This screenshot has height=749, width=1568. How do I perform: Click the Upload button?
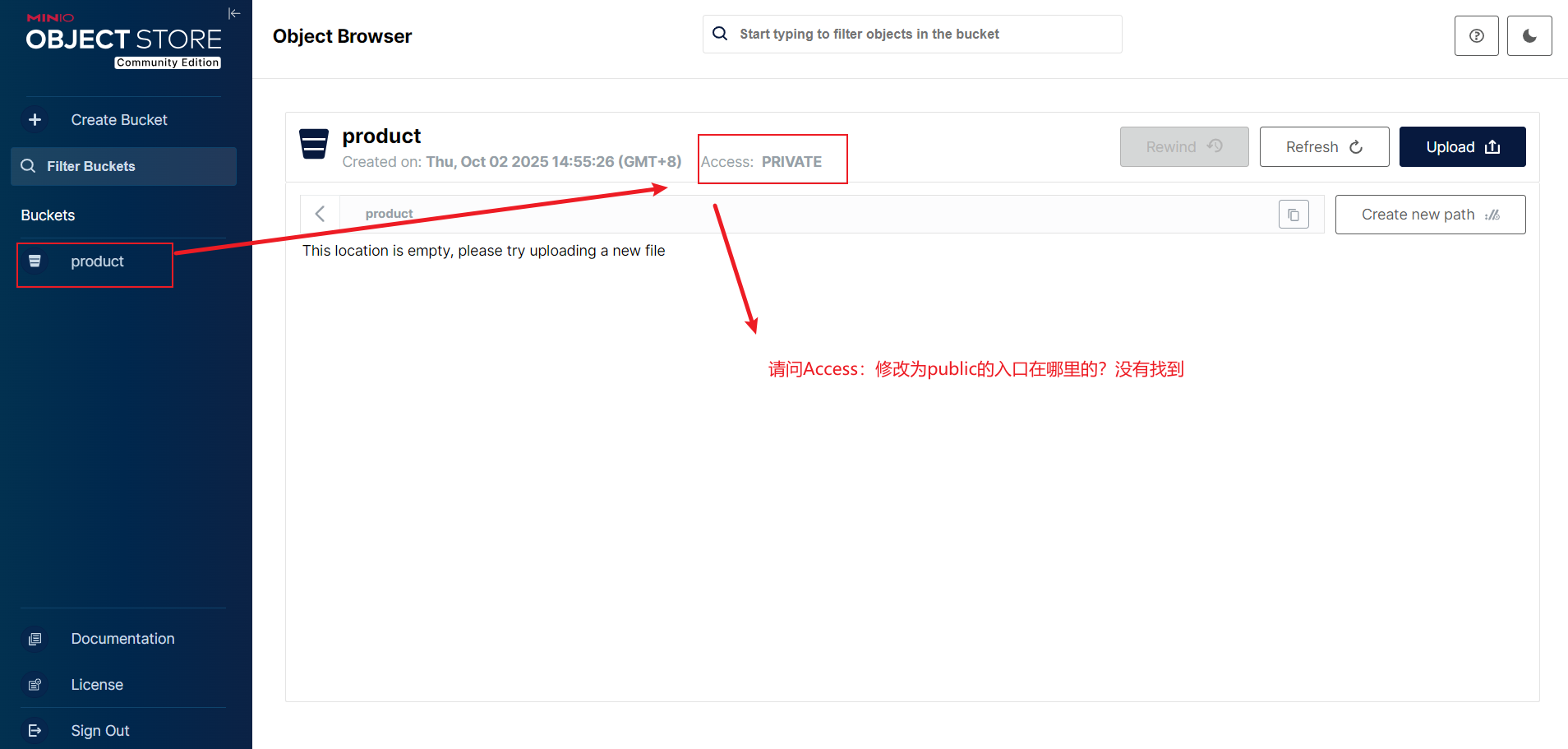coord(1463,147)
